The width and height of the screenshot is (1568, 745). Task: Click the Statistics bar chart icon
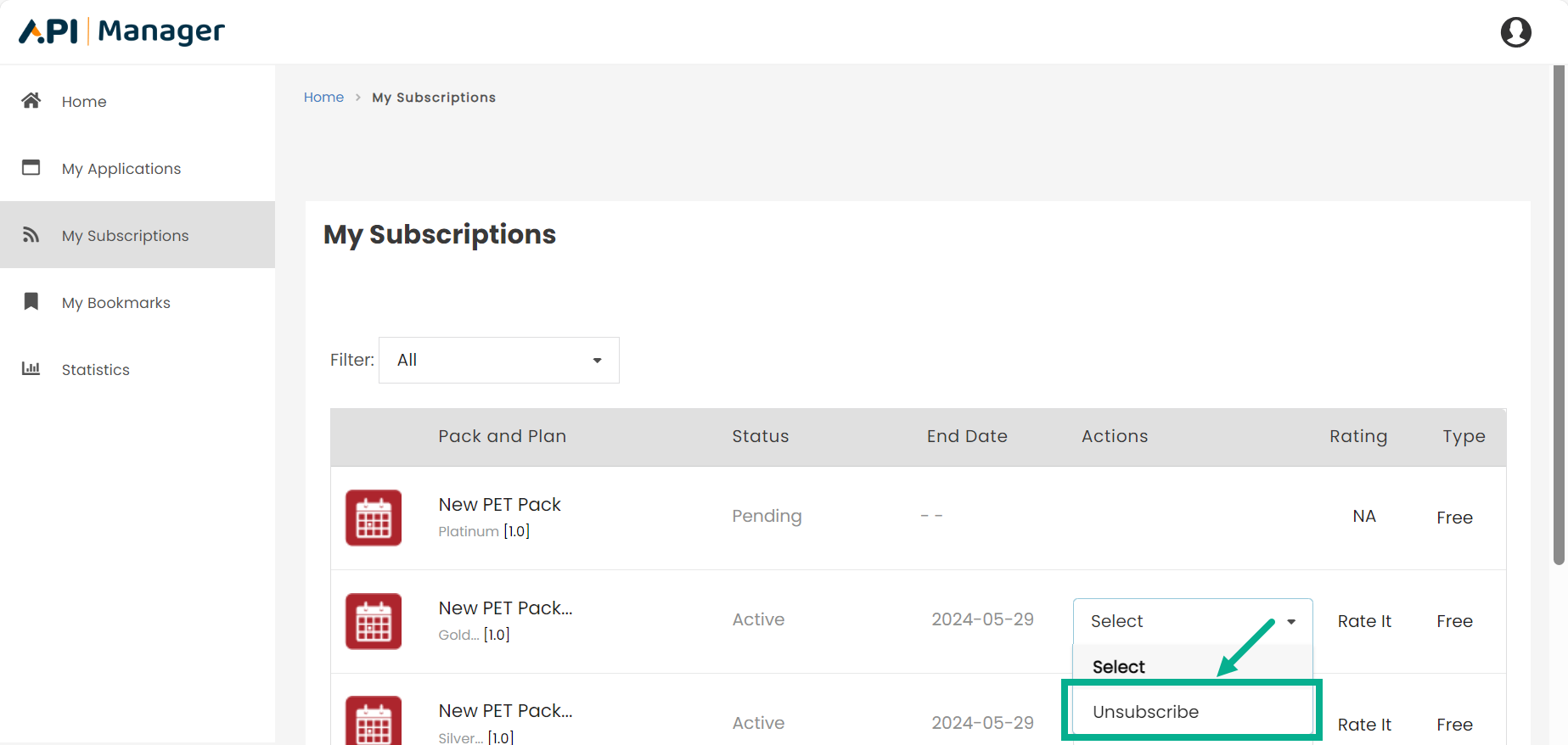click(x=31, y=369)
